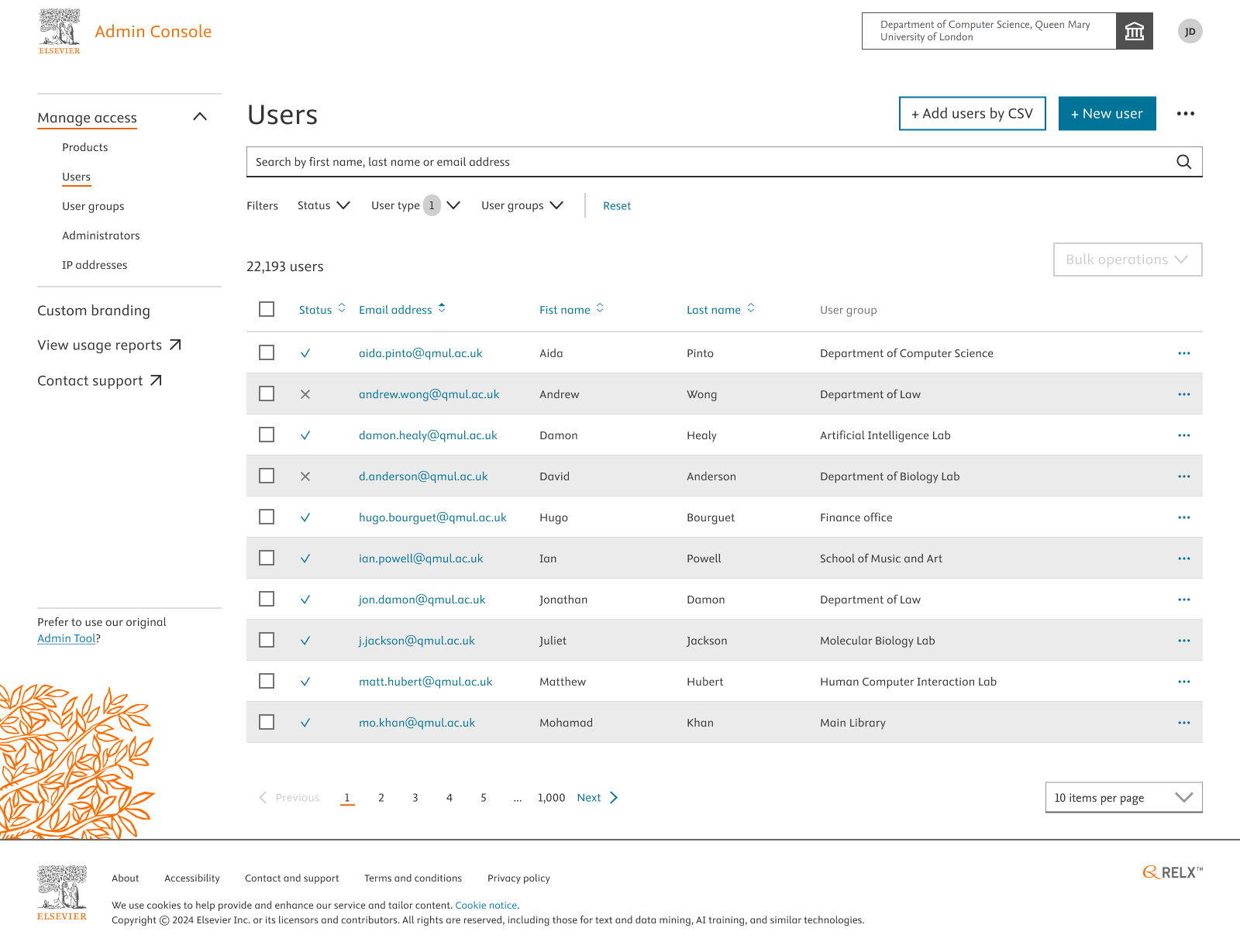Open row actions for hugo.bourguet@qmul.ac.uk
This screenshot has height=952, width=1240.
1184,517
